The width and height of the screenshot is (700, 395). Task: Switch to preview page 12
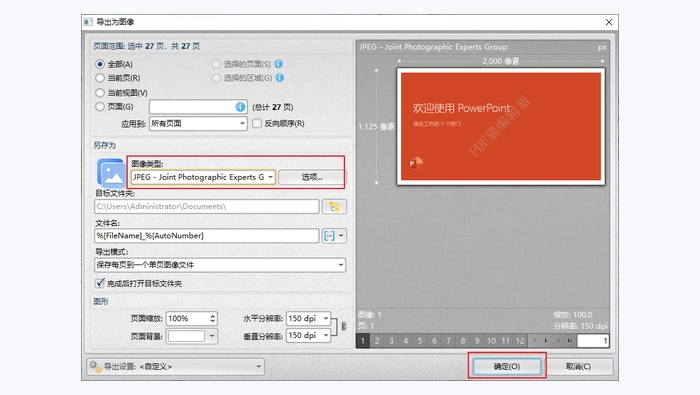(x=520, y=341)
